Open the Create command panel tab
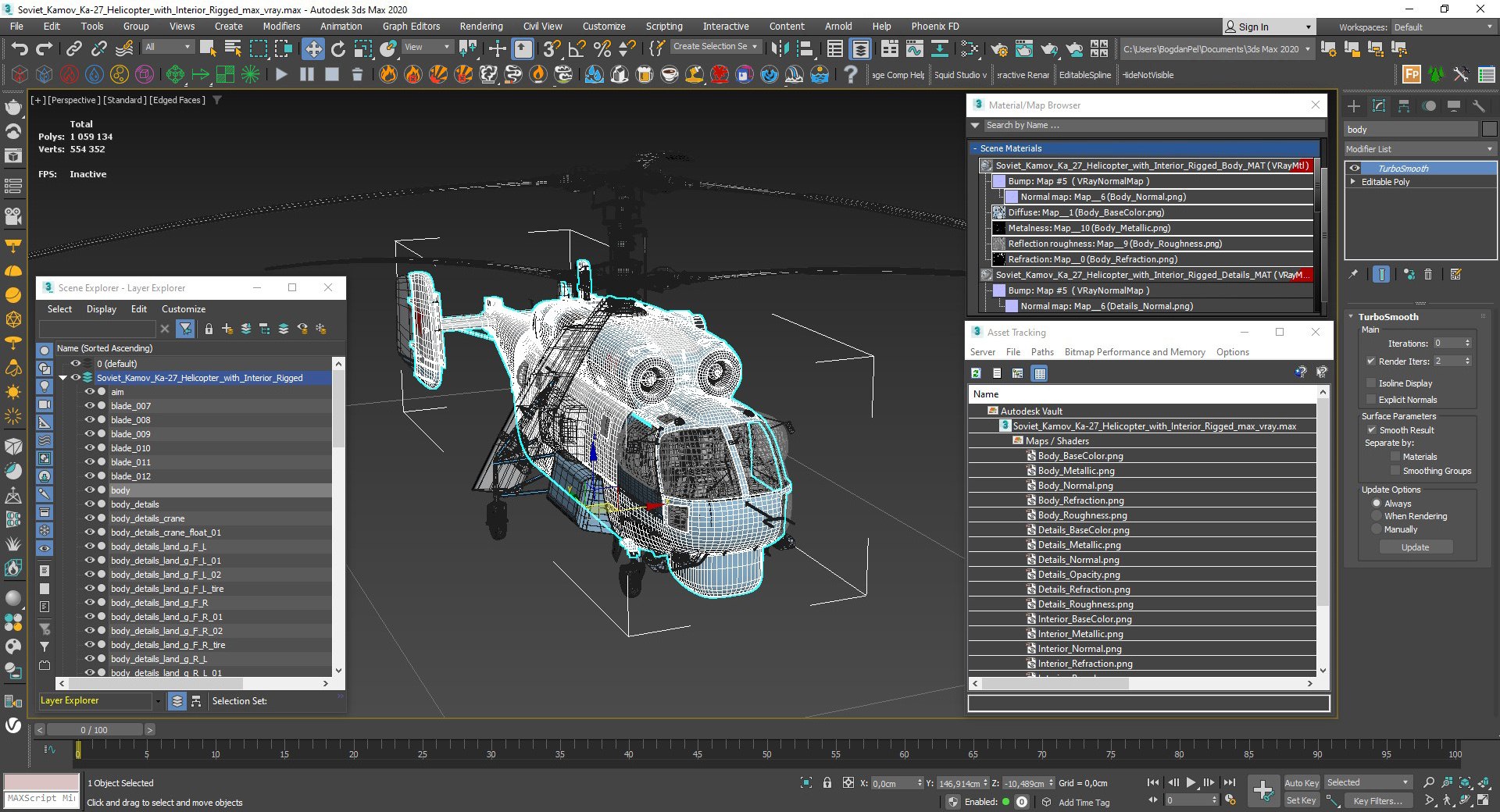The image size is (1500, 812). point(1354,106)
